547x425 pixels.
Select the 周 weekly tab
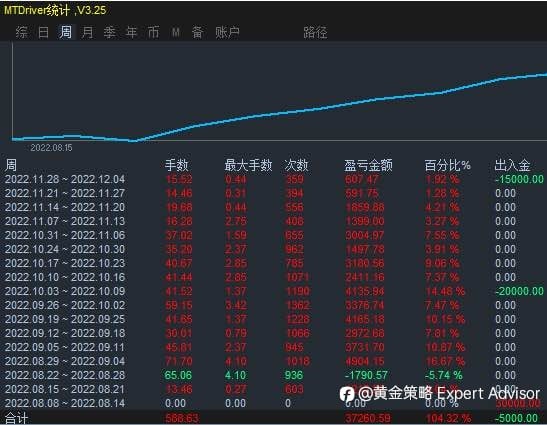pos(66,32)
